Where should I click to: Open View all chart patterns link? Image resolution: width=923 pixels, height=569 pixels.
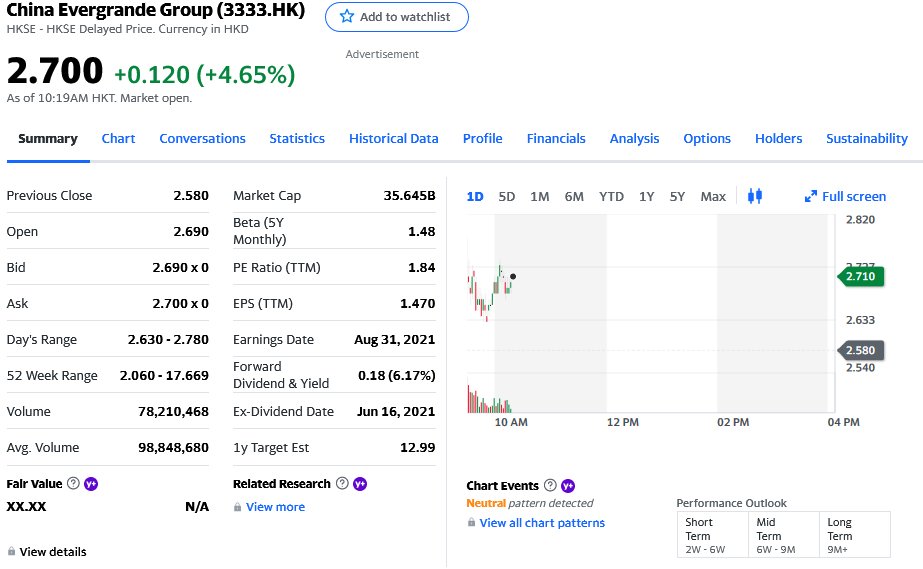pos(542,523)
